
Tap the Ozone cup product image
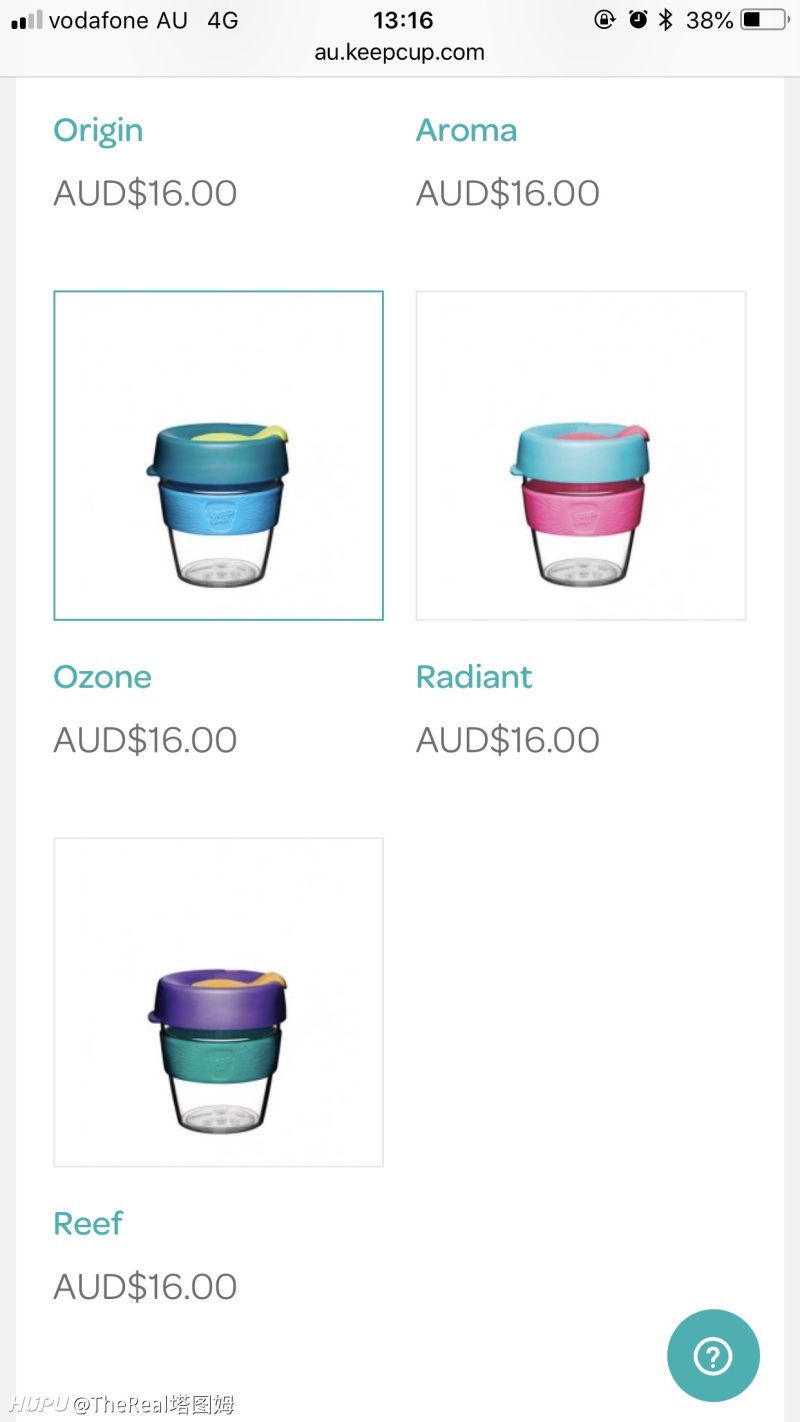(218, 455)
